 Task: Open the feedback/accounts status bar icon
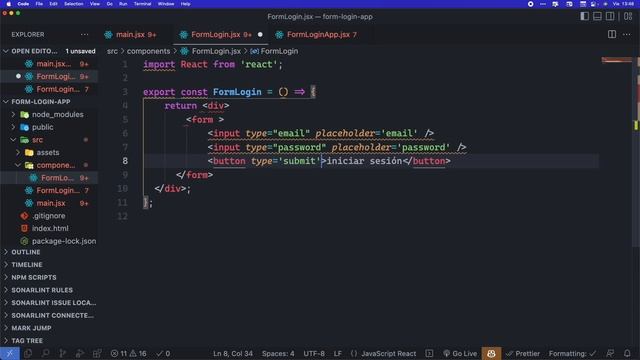(x=610, y=353)
